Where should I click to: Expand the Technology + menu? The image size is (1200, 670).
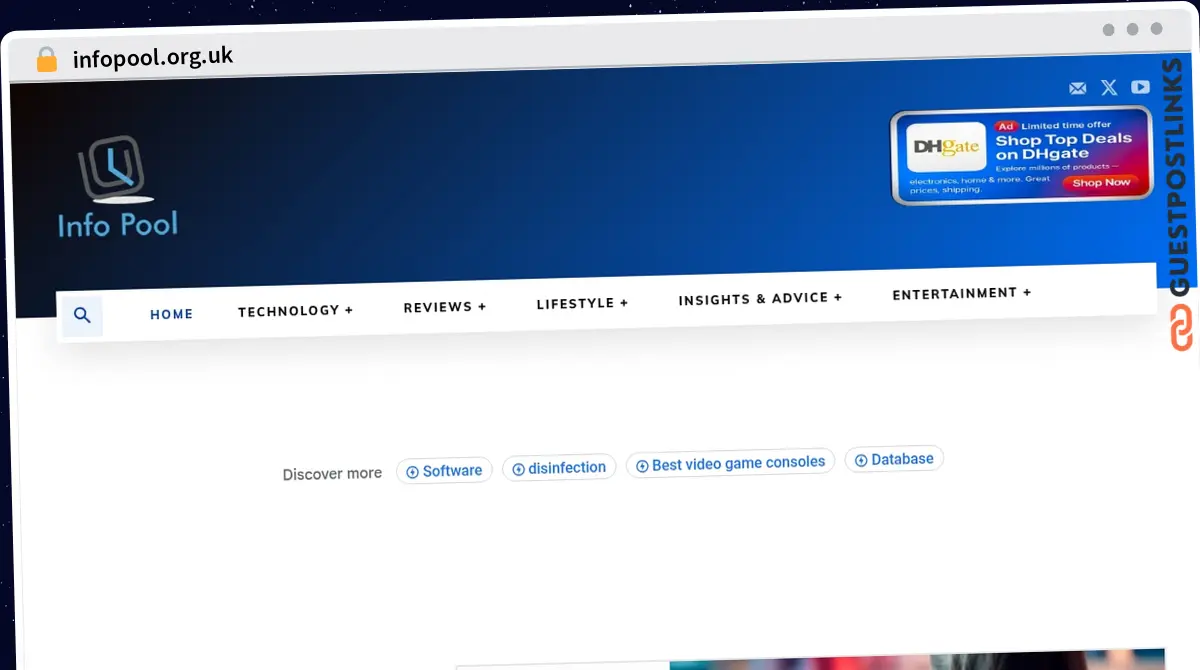[295, 311]
